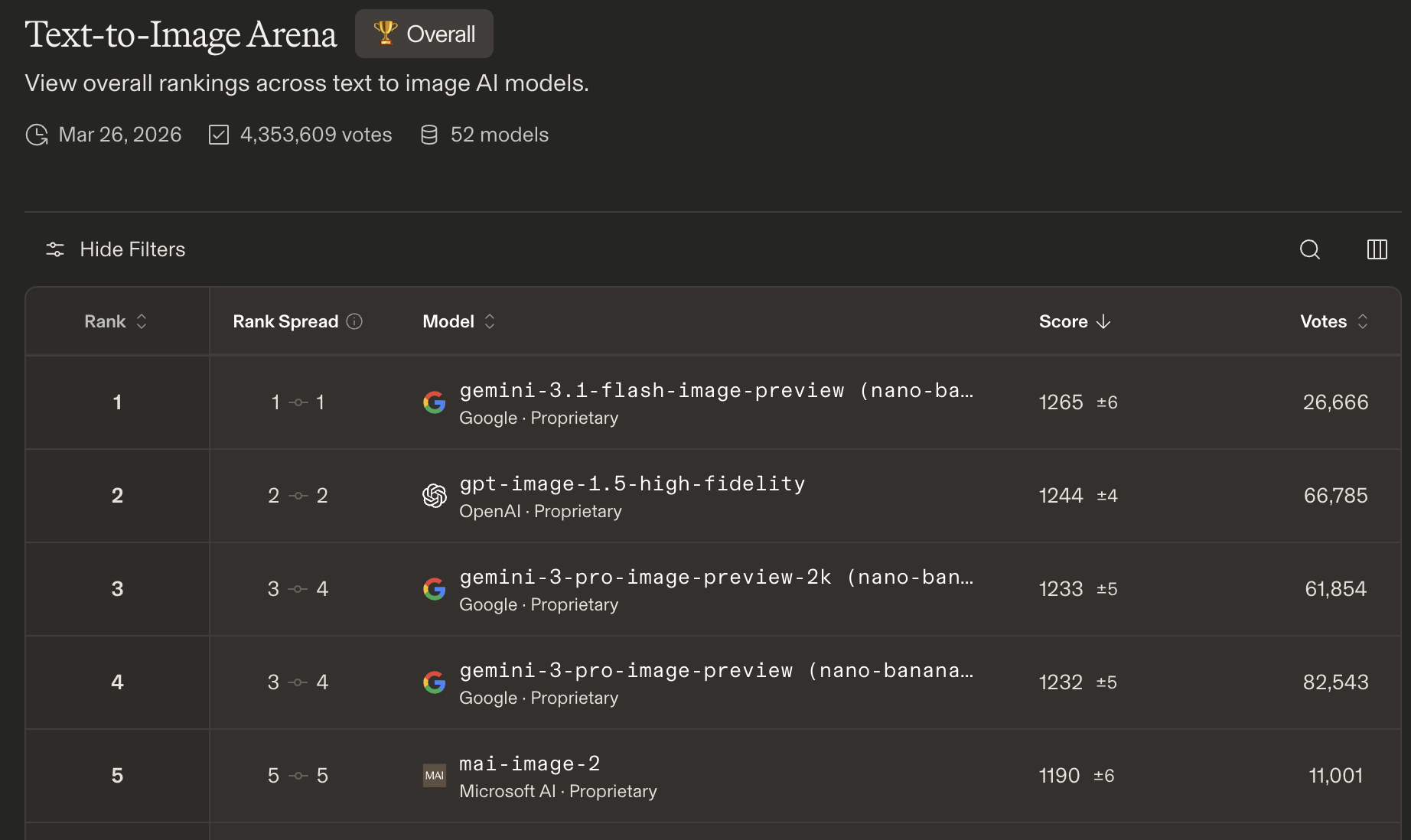Open the gpt-image-1.5-high-fidelity model link
The image size is (1411, 840).
(632, 484)
